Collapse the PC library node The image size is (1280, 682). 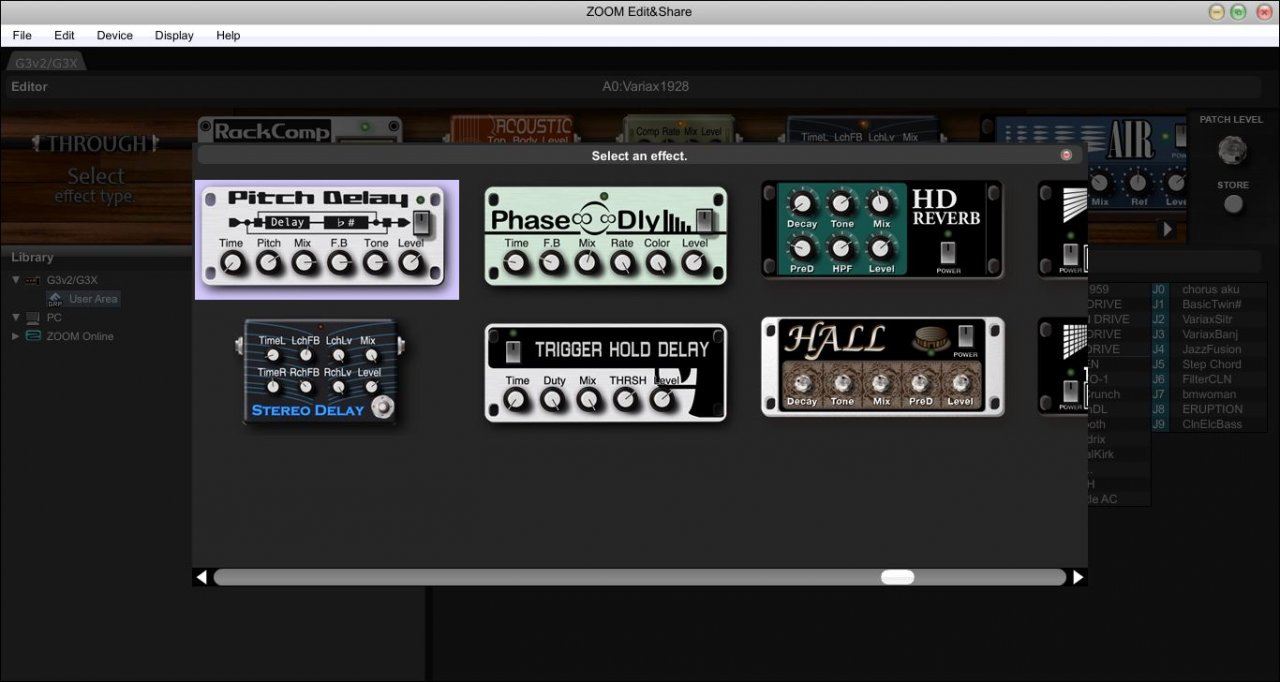(x=15, y=317)
